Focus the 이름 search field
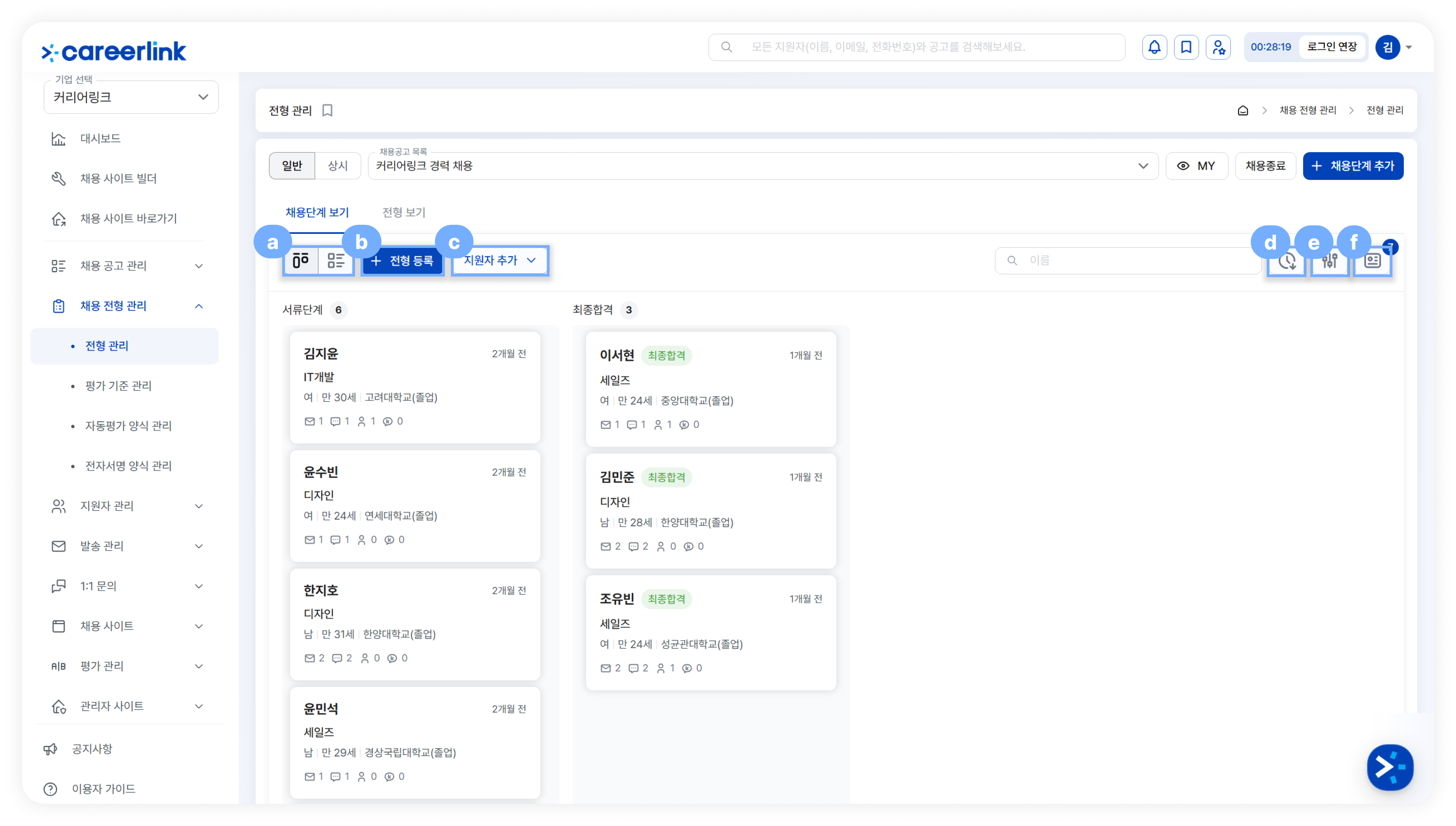The image size is (1456, 826). [1128, 260]
